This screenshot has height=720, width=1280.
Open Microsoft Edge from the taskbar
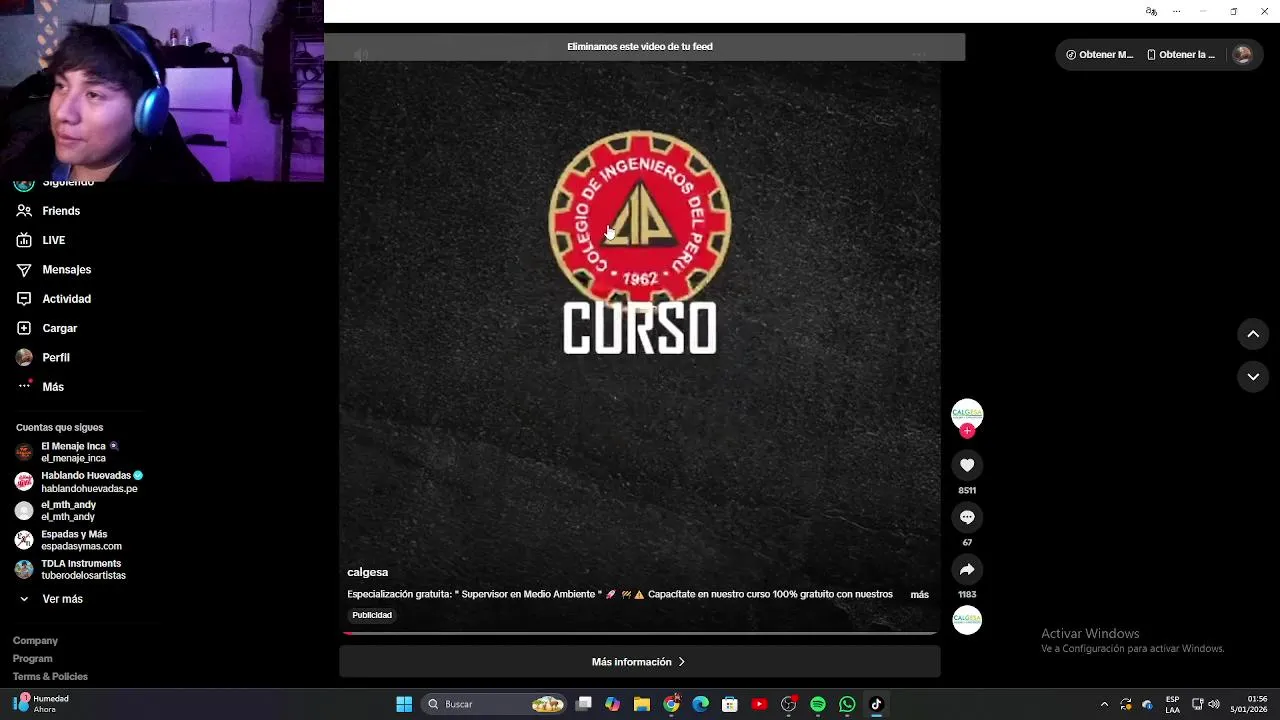(701, 704)
